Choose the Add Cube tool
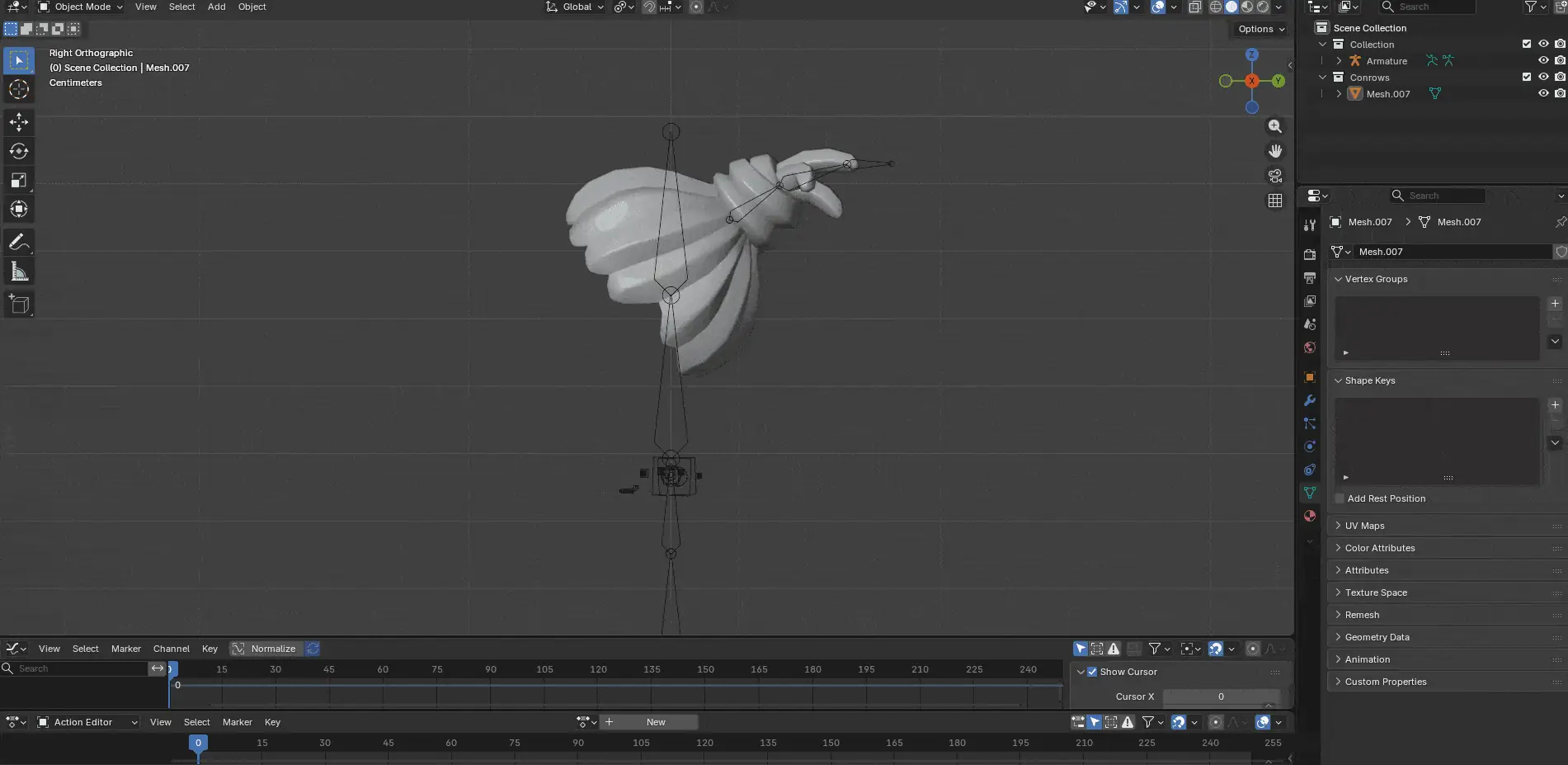The image size is (1568, 765). [19, 305]
